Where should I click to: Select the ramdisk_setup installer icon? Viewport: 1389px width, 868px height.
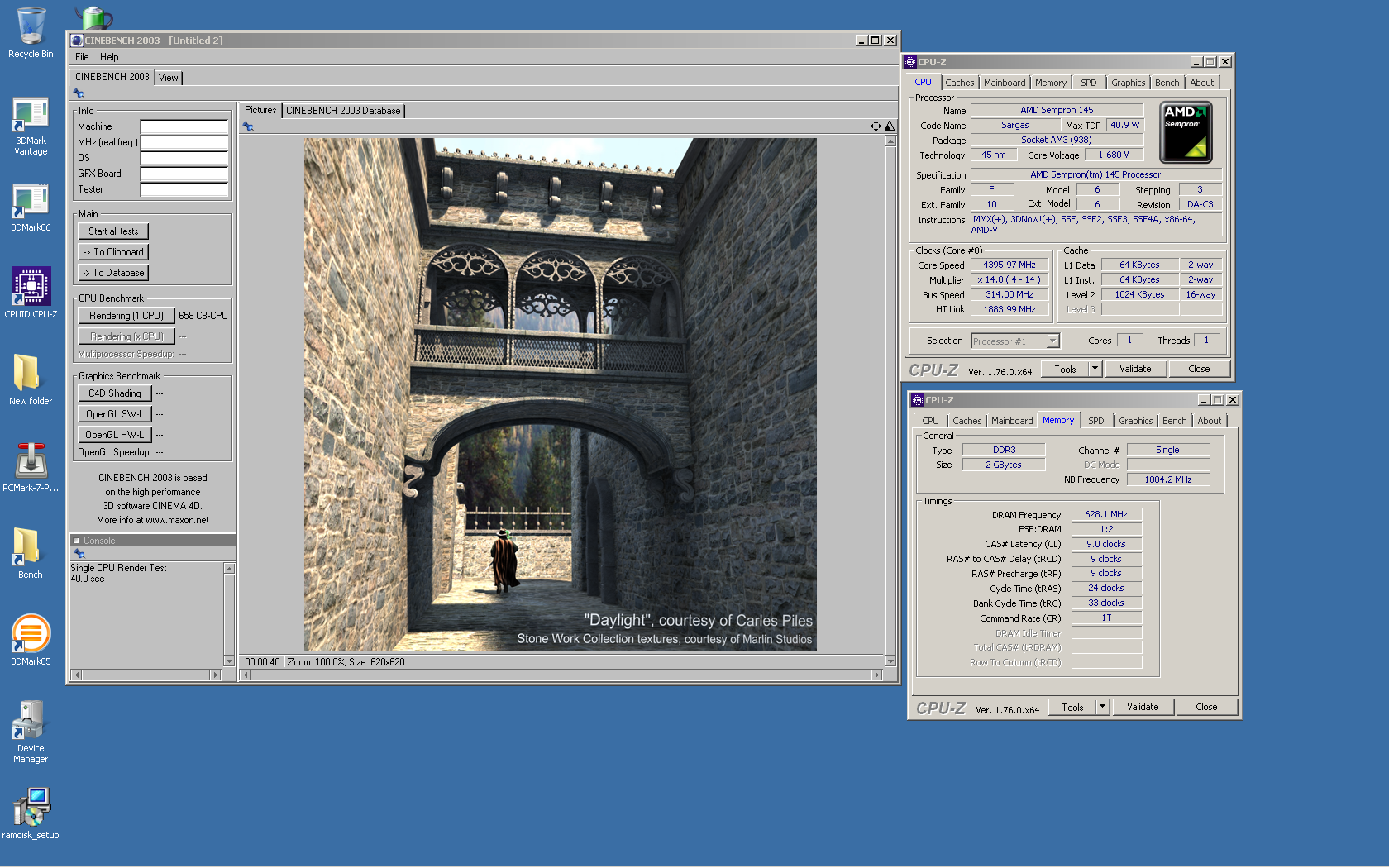click(31, 813)
